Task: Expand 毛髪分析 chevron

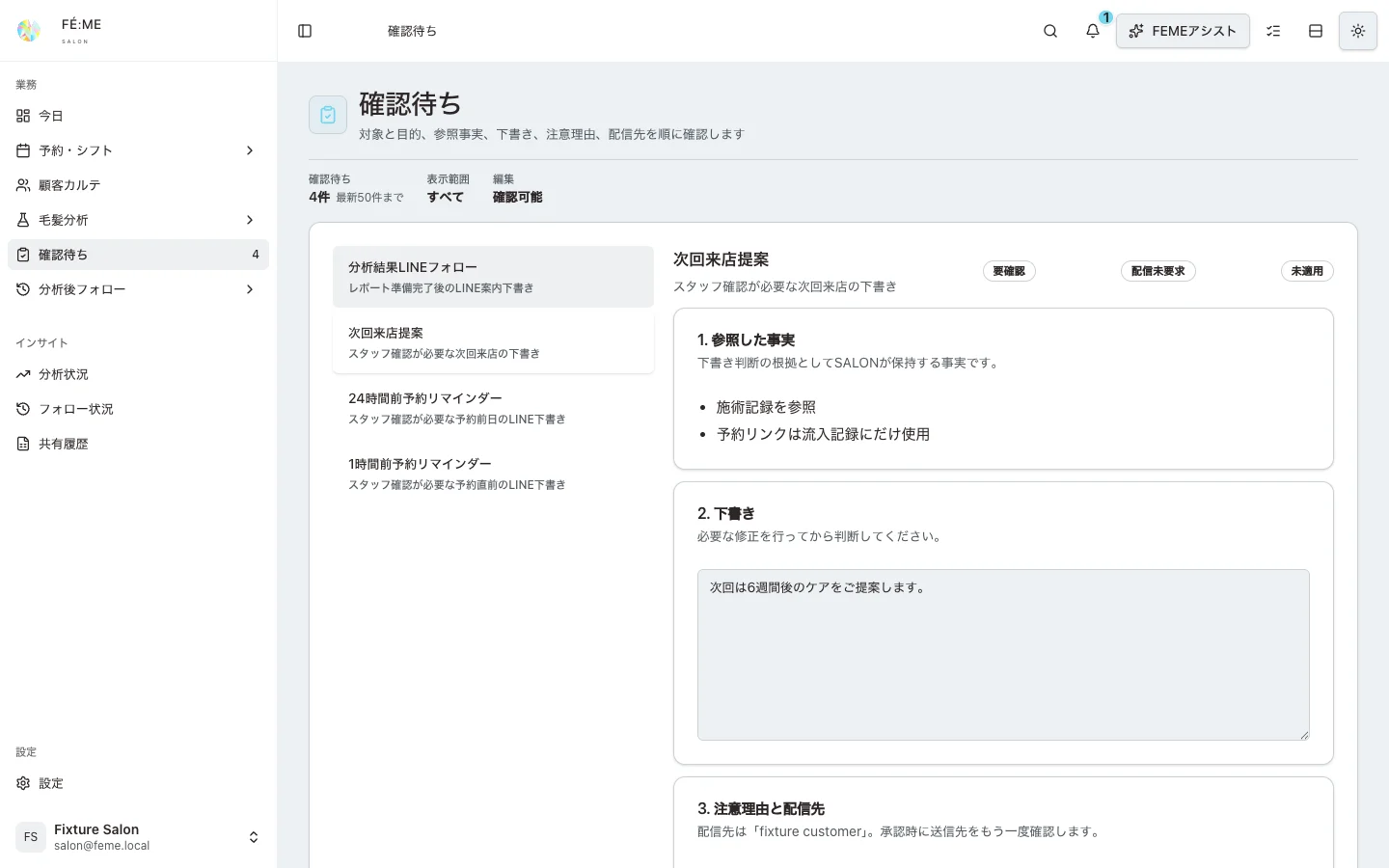Action: pyautogui.click(x=250, y=220)
